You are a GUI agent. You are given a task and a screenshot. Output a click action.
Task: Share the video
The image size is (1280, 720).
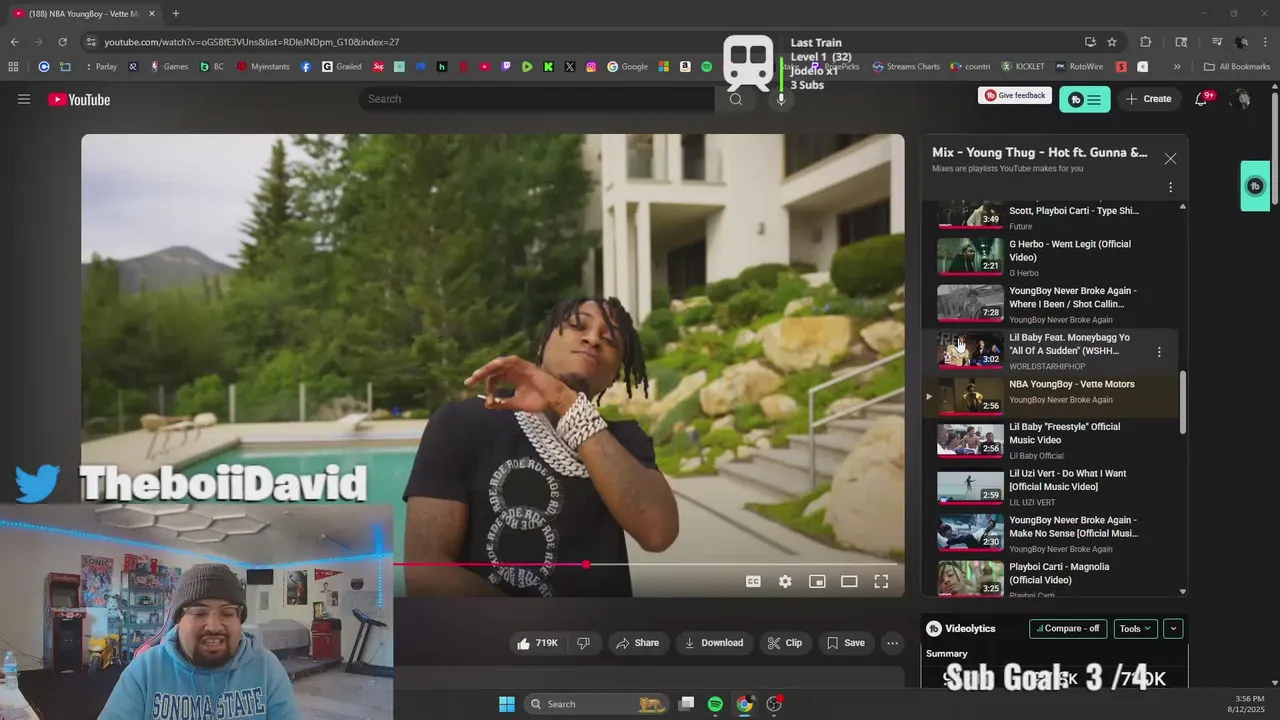tap(637, 643)
